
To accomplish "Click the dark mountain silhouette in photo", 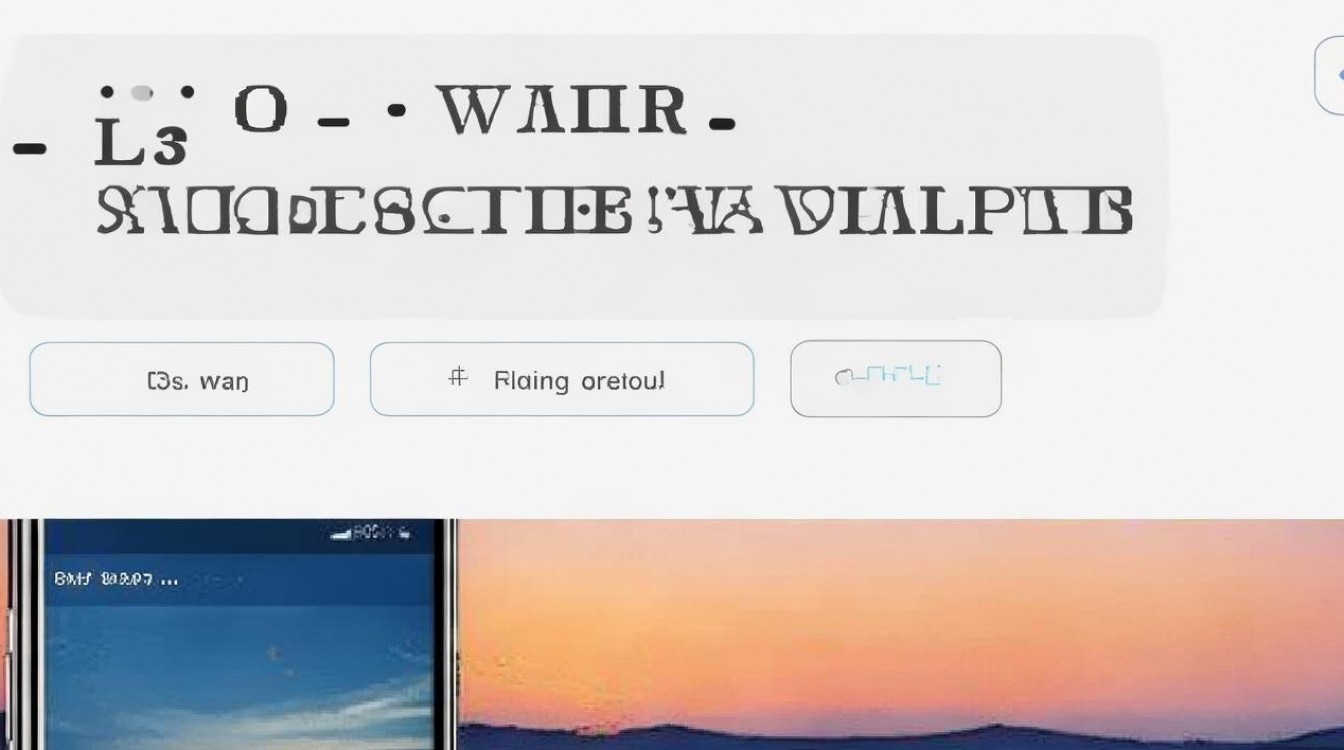I will click(900, 736).
